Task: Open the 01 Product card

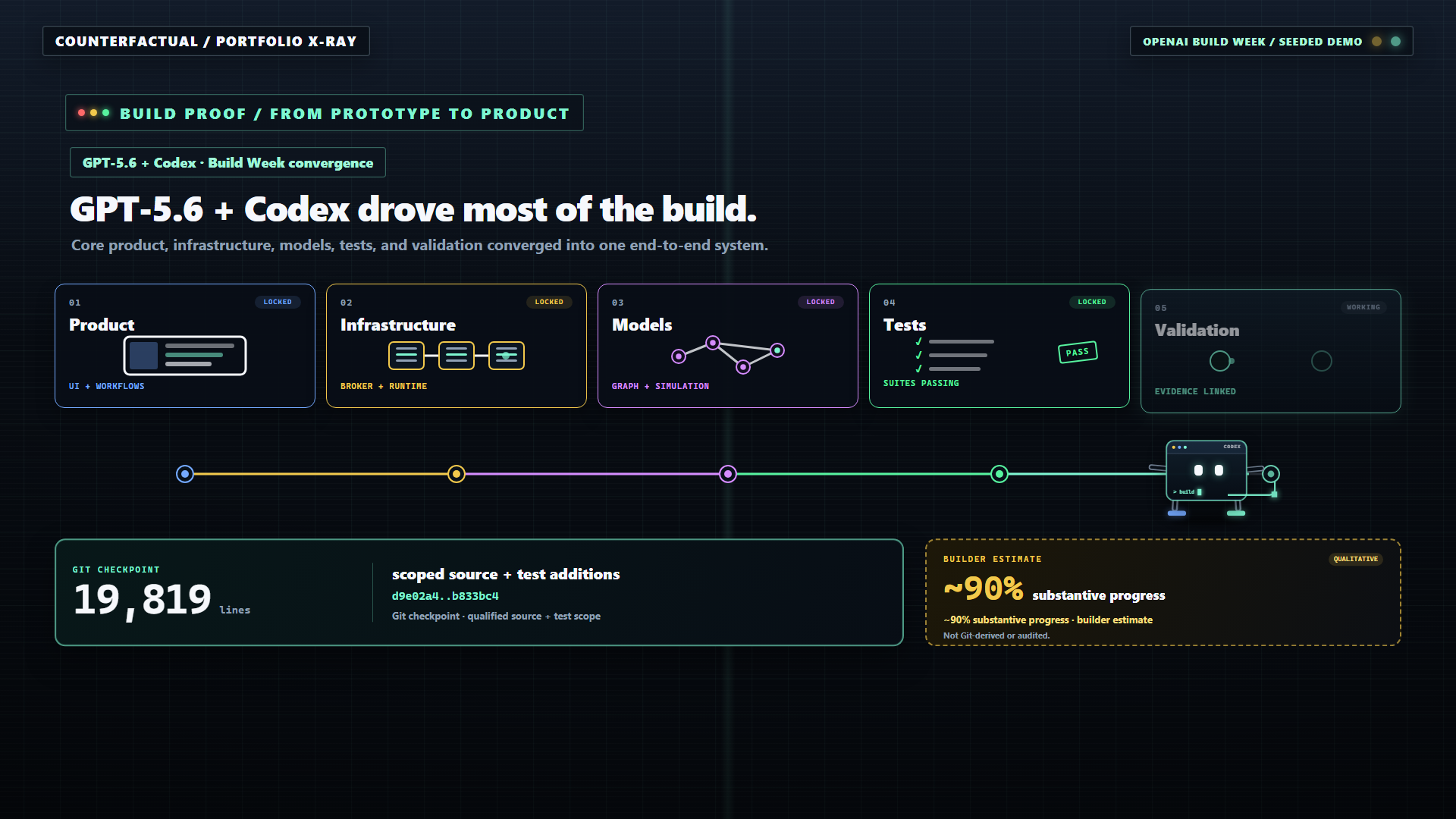Action: pyautogui.click(x=185, y=346)
